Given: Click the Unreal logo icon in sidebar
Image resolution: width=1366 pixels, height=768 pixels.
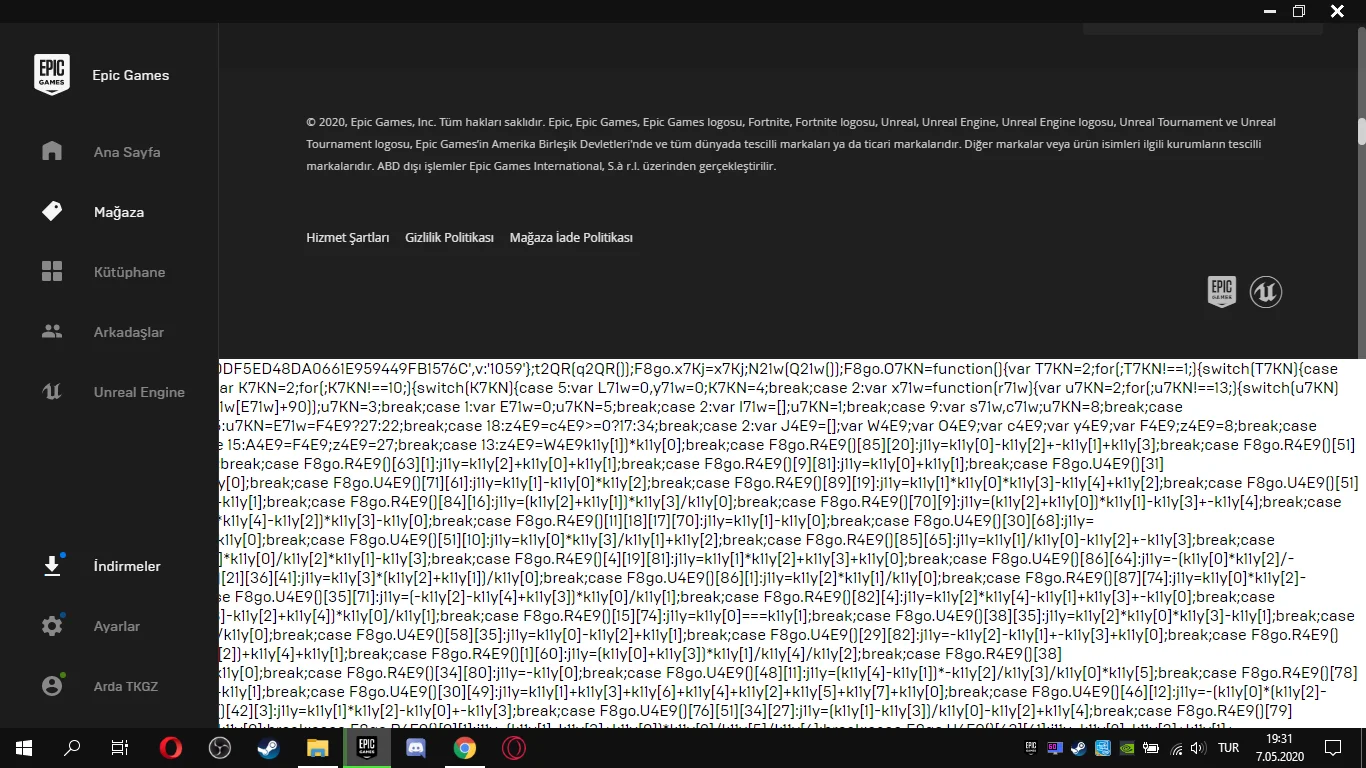Looking at the screenshot, I should click(x=52, y=392).
